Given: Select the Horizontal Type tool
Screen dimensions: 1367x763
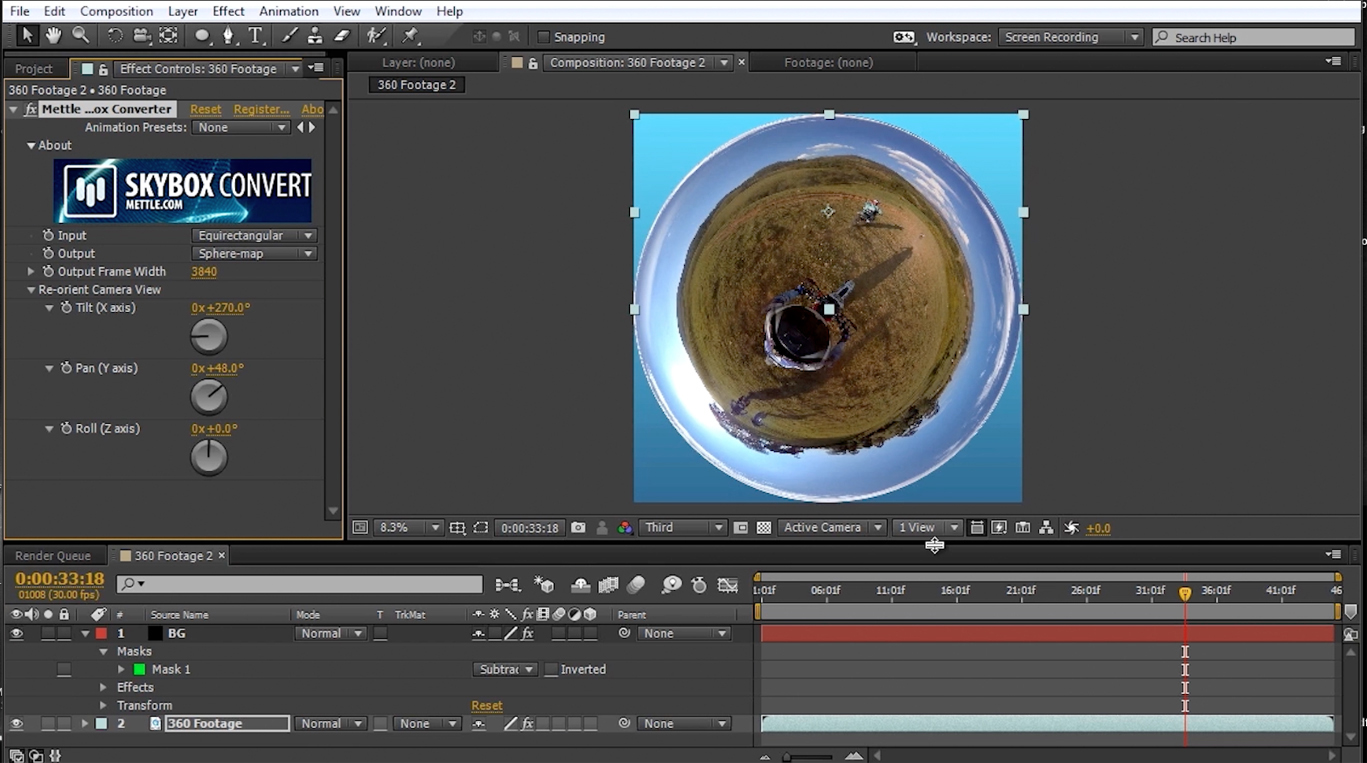Looking at the screenshot, I should (x=255, y=36).
